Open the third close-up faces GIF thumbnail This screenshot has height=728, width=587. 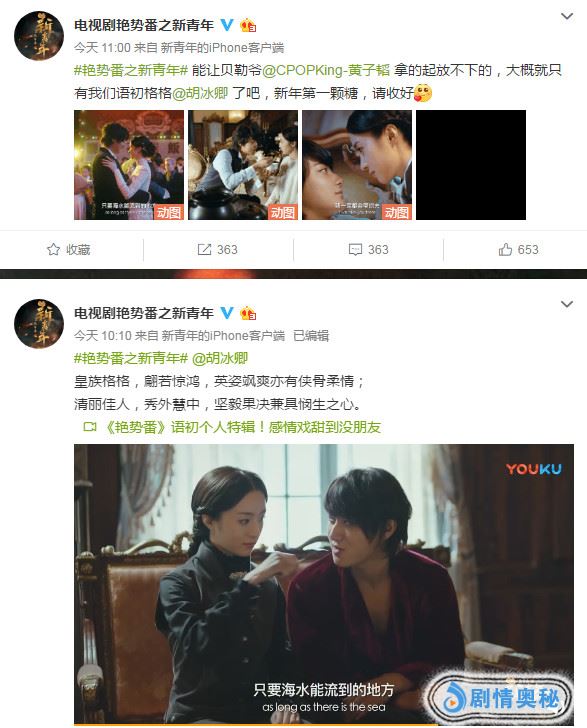click(x=357, y=165)
